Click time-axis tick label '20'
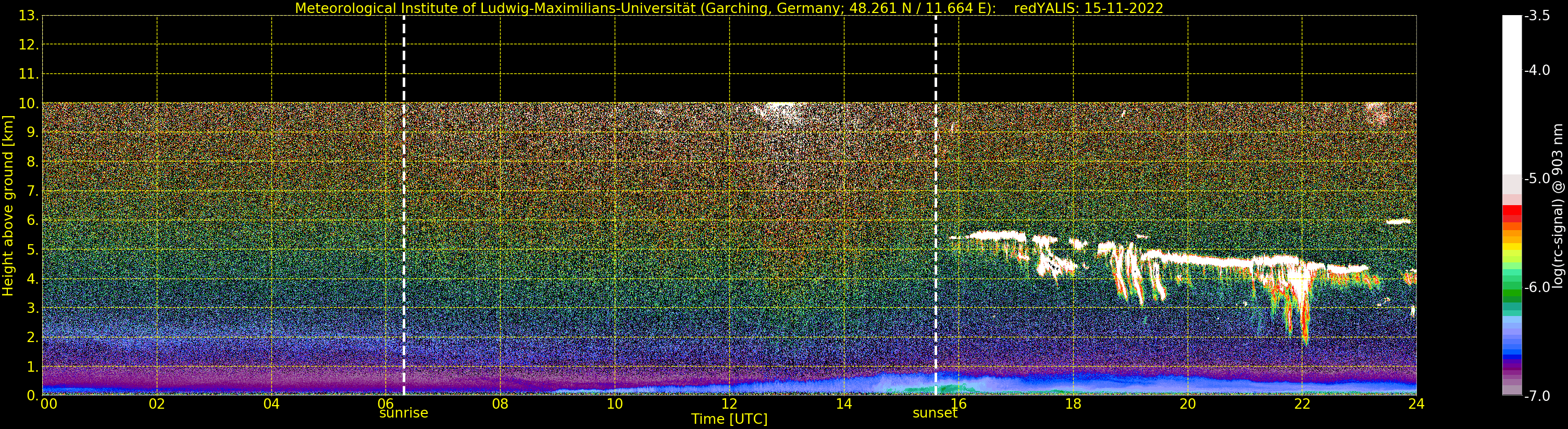This screenshot has width=1568, height=429. click(x=1188, y=404)
